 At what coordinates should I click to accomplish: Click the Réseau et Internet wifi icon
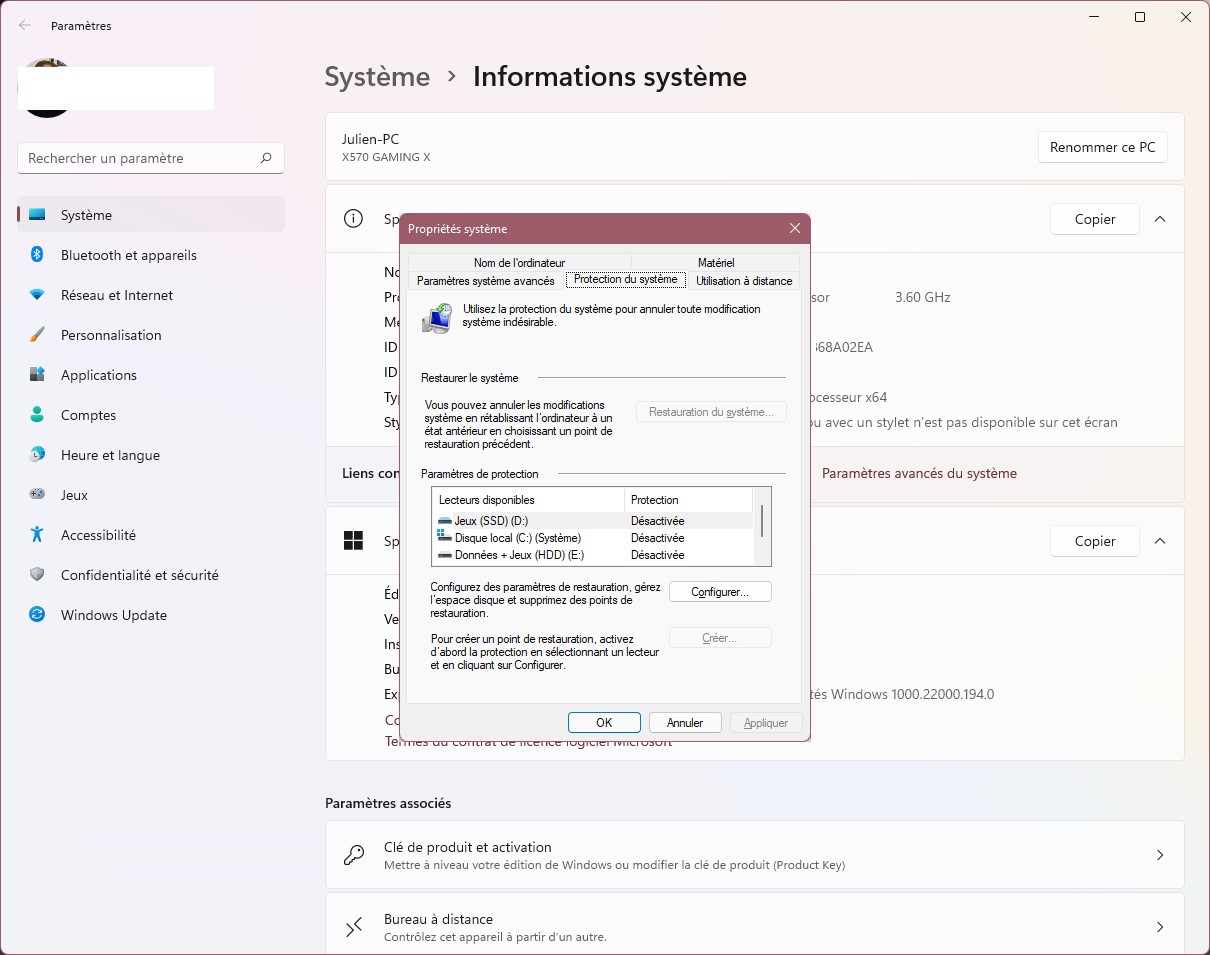[x=37, y=295]
